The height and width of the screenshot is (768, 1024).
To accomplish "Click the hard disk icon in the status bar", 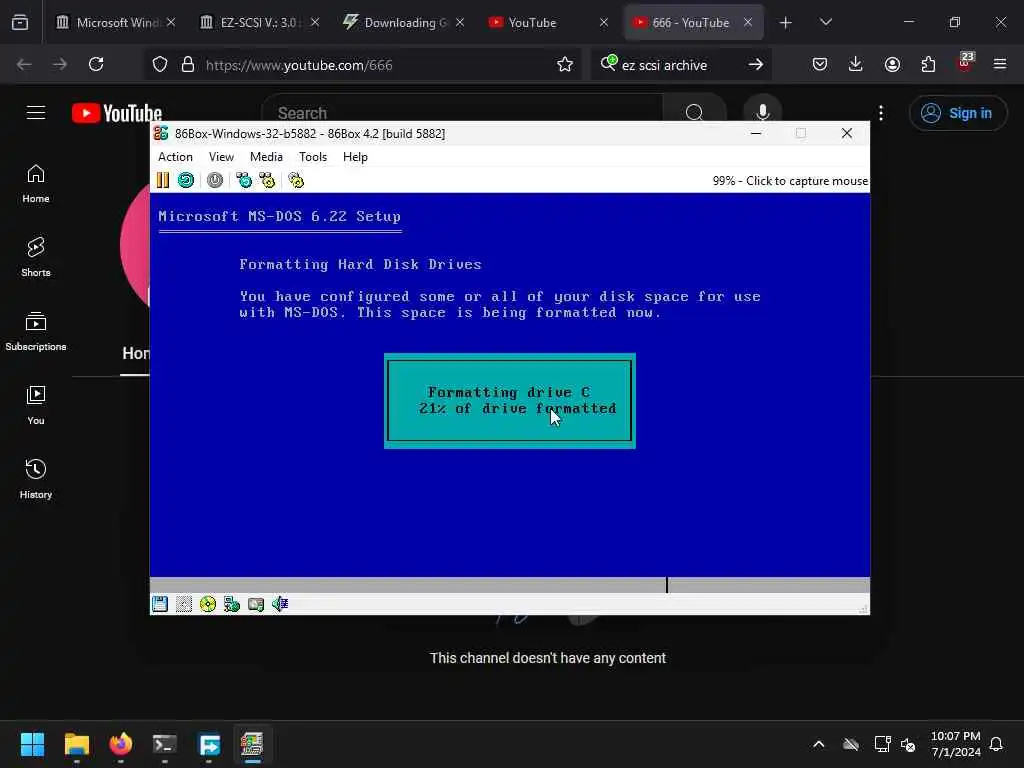I will [x=256, y=604].
